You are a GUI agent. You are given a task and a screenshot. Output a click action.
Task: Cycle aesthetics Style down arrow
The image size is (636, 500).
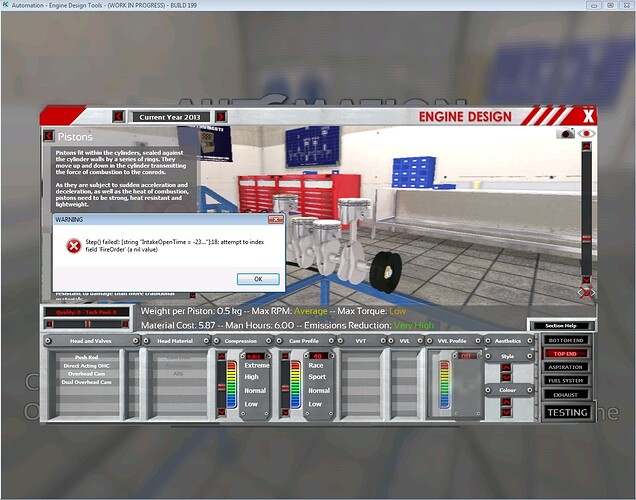pos(506,378)
